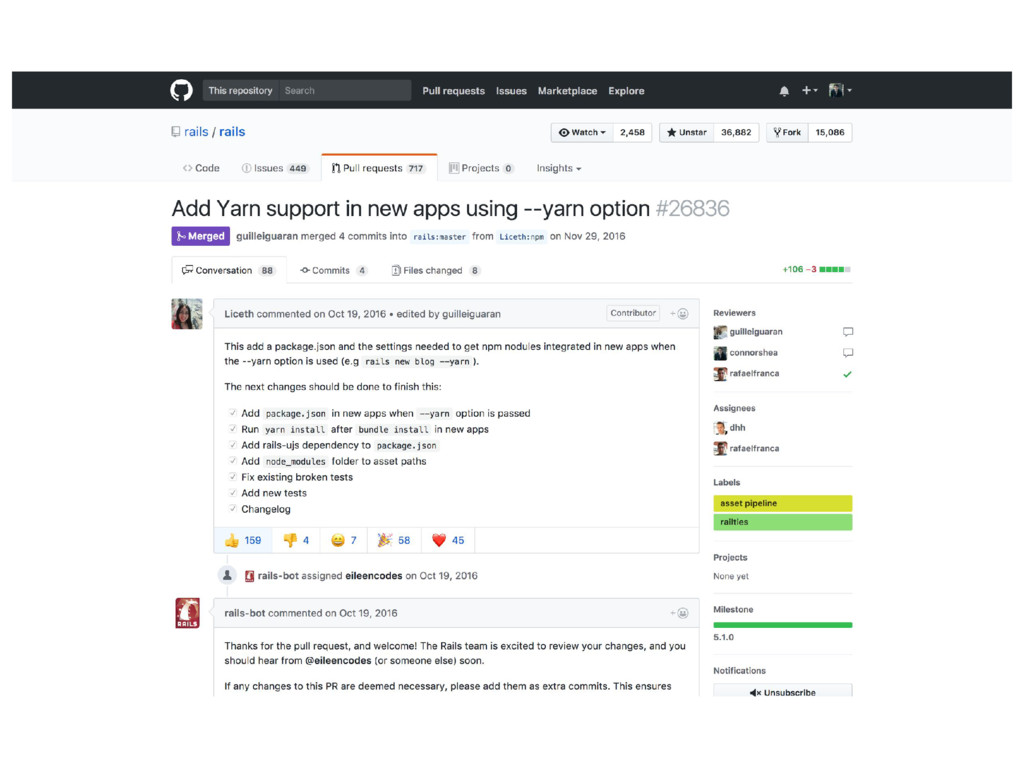Open the Commits 4 tab
The width and height of the screenshot is (1024, 768).
tap(334, 270)
